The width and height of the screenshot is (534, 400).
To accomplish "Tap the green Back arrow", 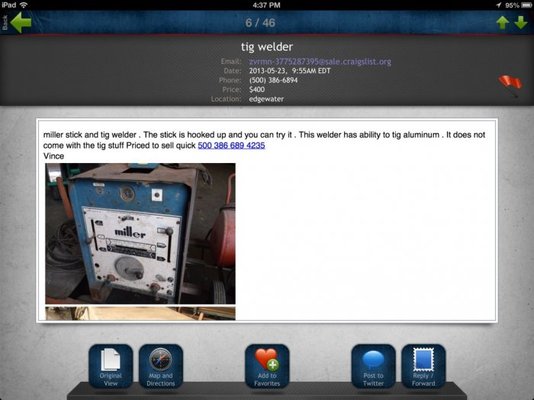I will tap(20, 22).
